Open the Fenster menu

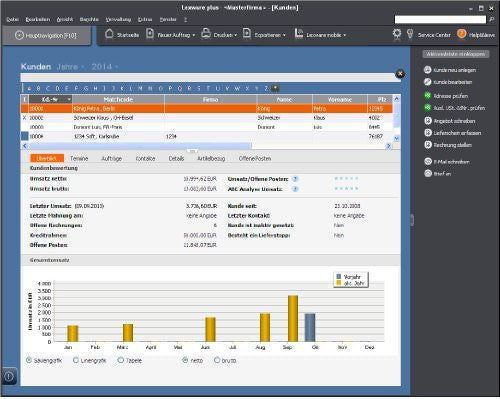coord(168,20)
